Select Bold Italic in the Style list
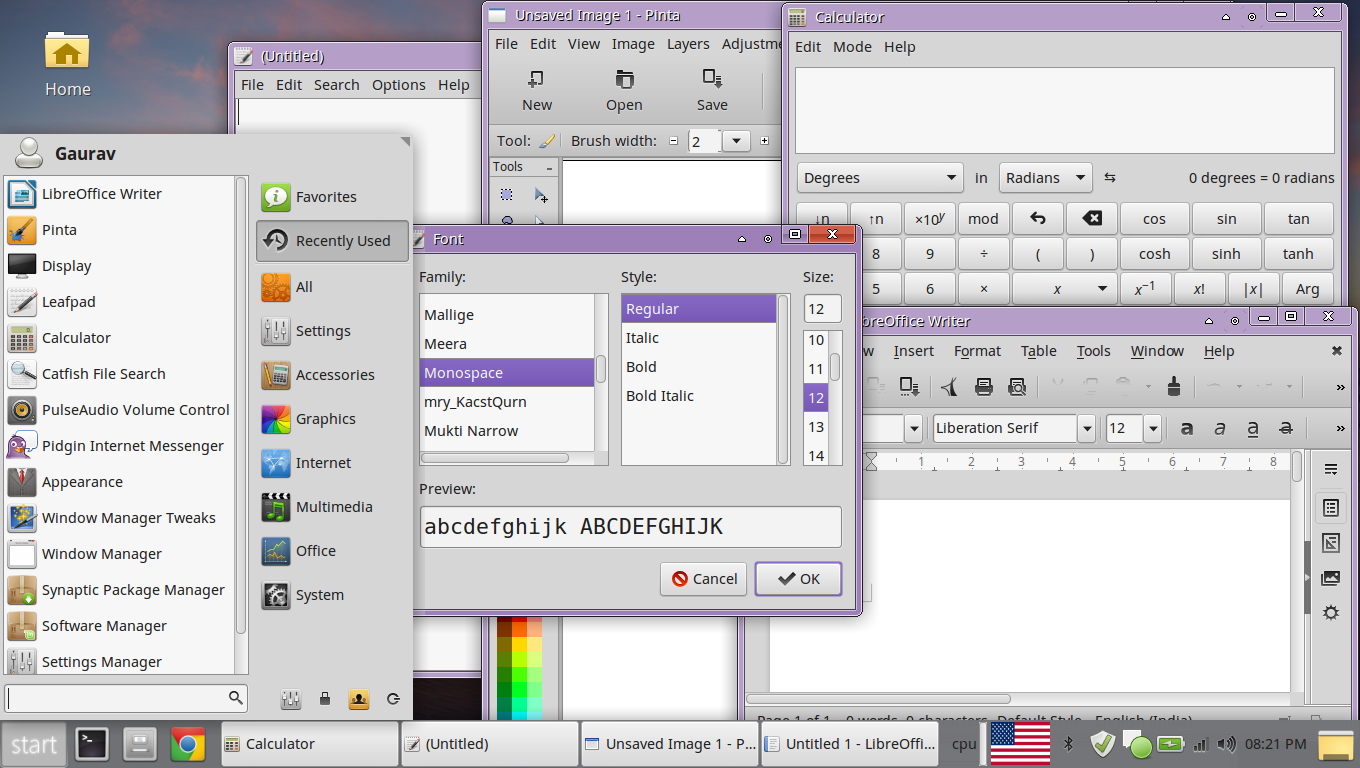Viewport: 1360px width, 768px height. (660, 396)
